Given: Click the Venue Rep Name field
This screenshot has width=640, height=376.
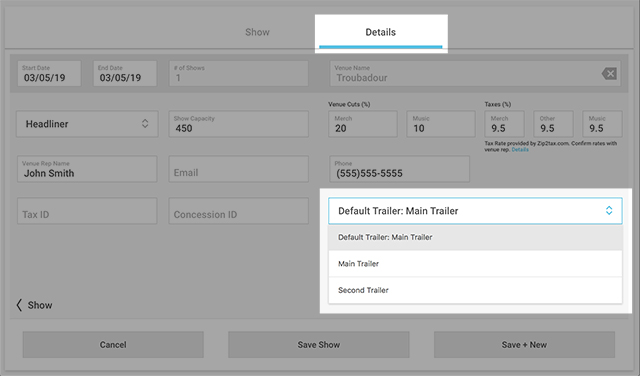Looking at the screenshot, I should (87, 169).
